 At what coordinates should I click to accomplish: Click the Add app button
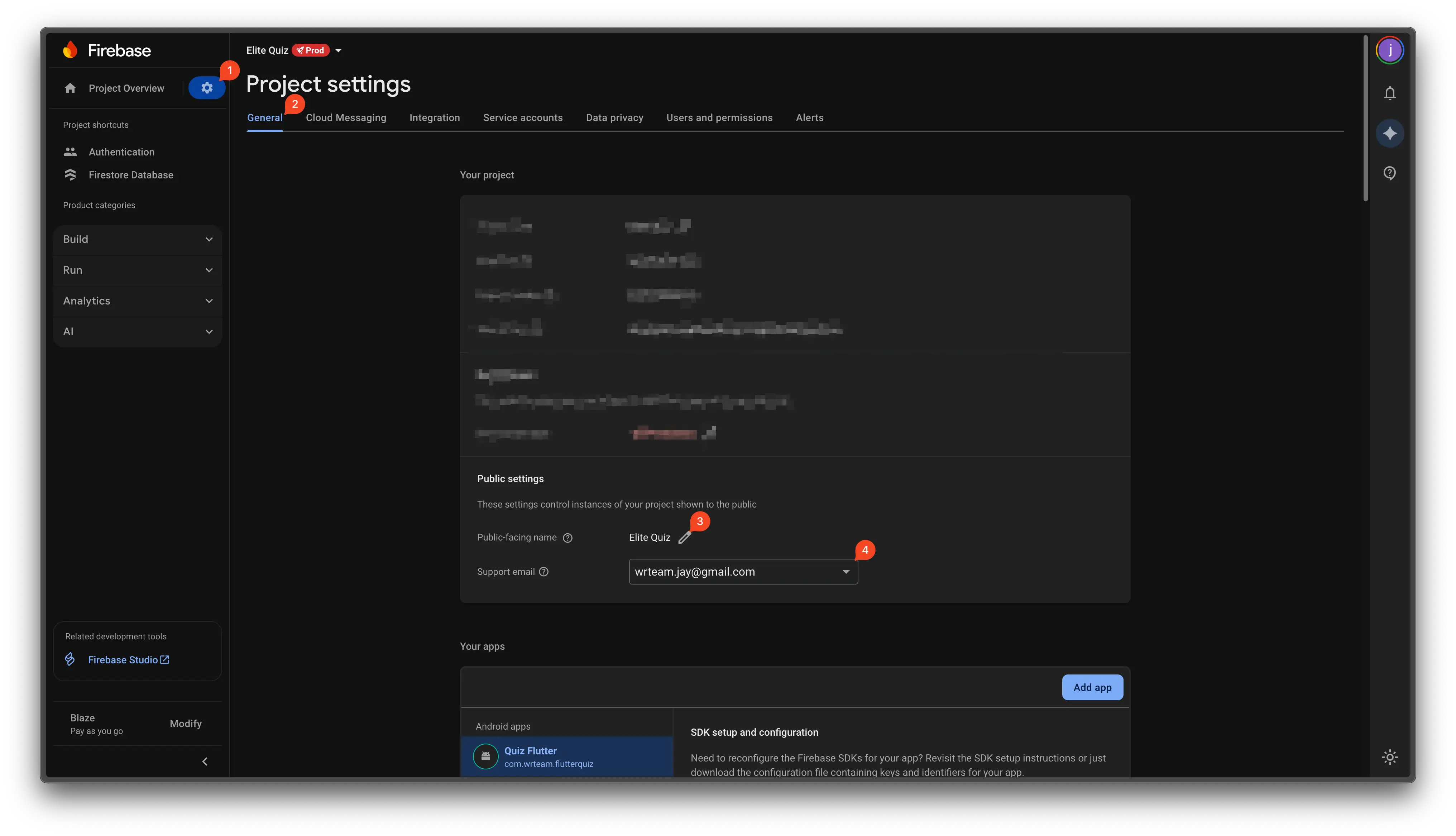[x=1092, y=687]
